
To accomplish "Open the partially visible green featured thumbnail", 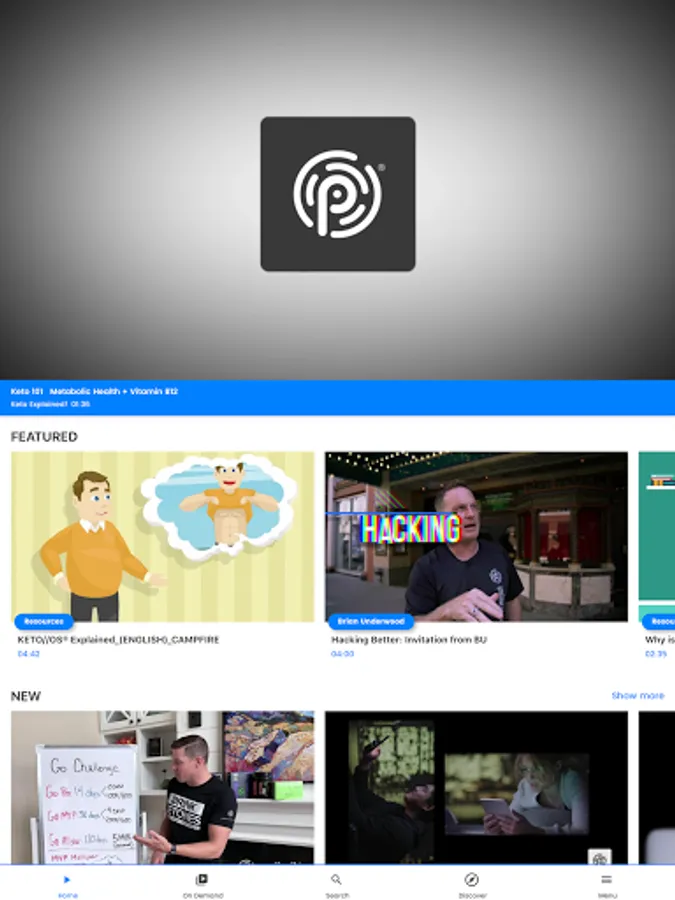I will coord(657,537).
